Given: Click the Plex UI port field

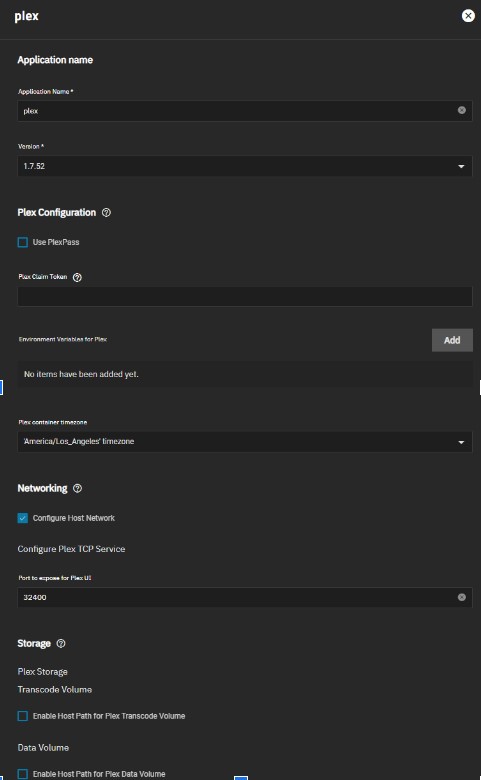Looking at the screenshot, I should tap(245, 597).
